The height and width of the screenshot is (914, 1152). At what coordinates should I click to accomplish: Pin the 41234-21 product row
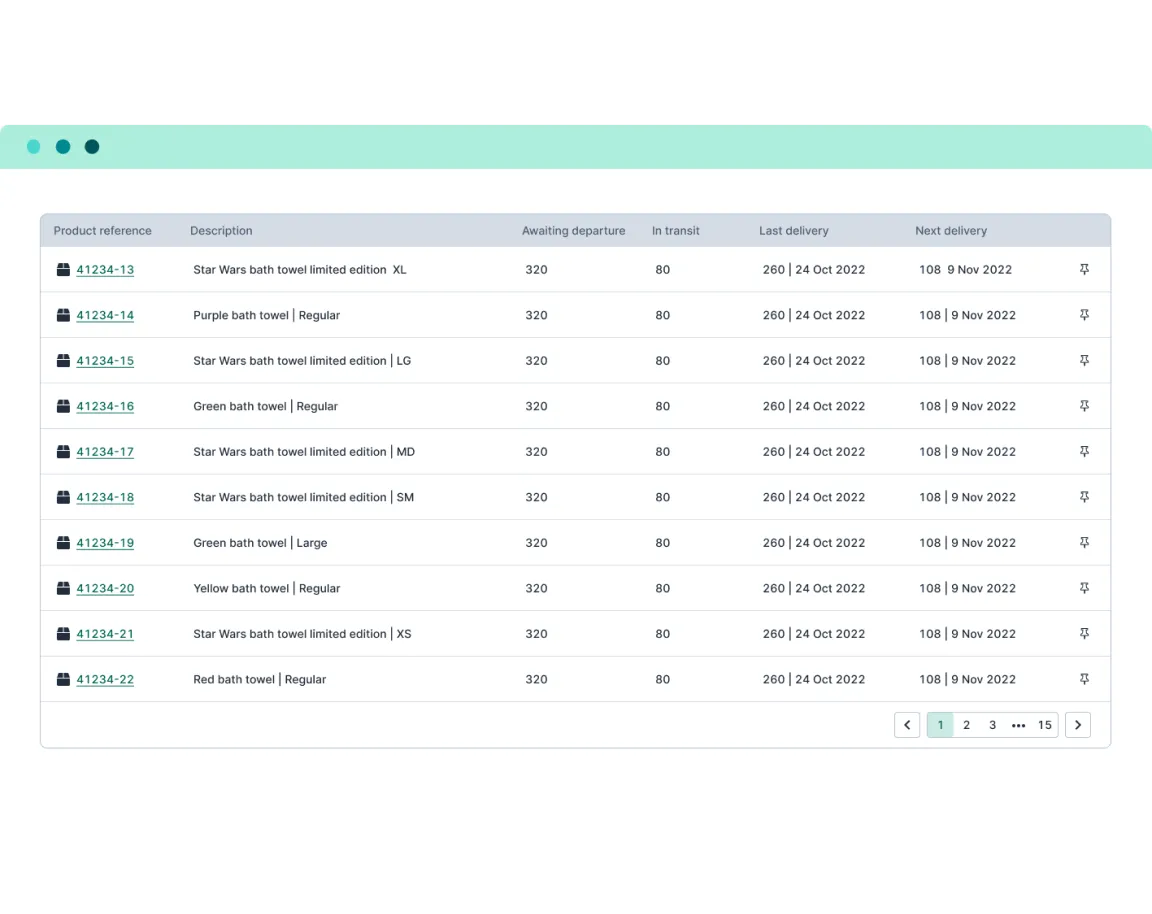[1084, 634]
